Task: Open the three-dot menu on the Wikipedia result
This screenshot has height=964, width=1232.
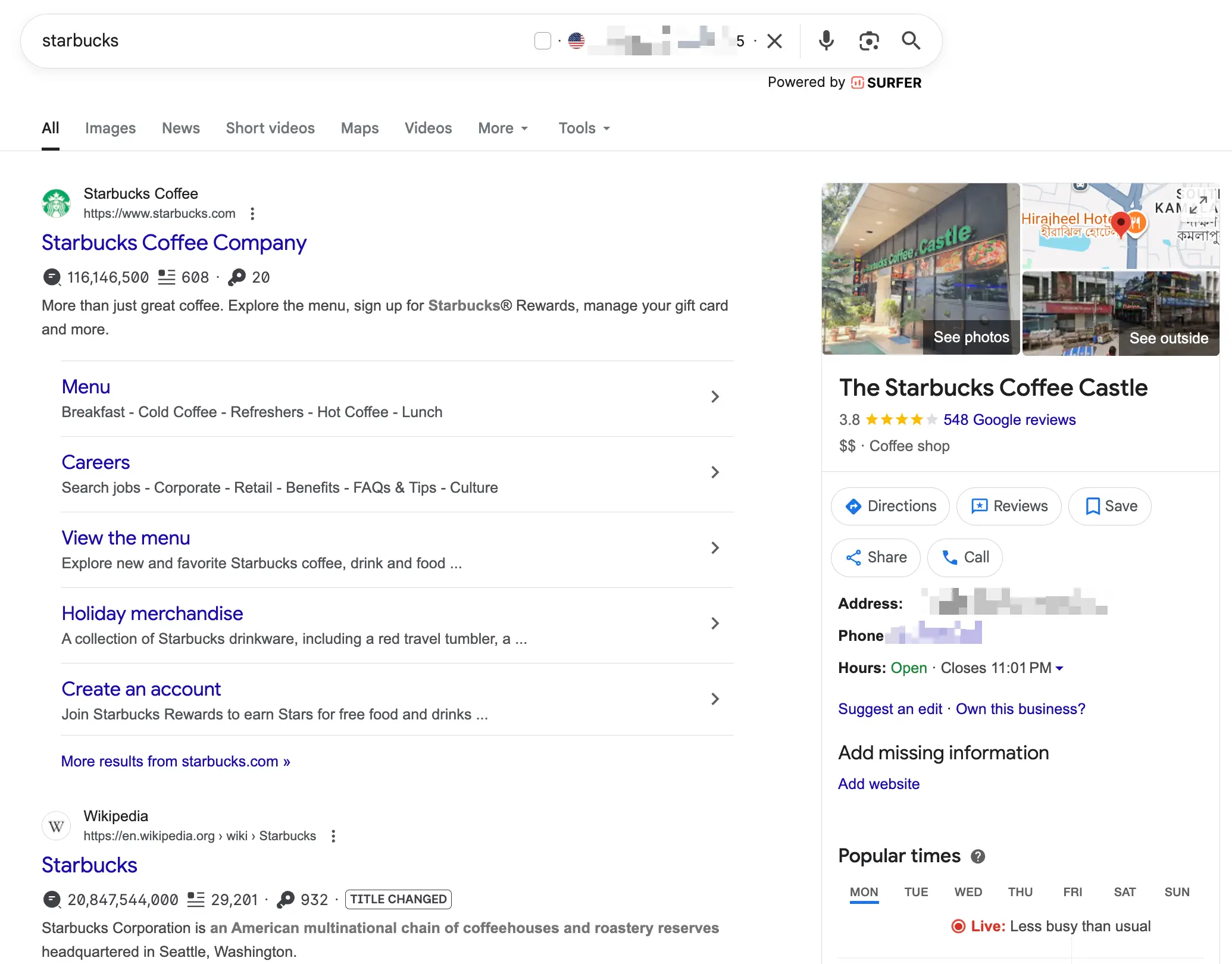Action: pos(333,836)
